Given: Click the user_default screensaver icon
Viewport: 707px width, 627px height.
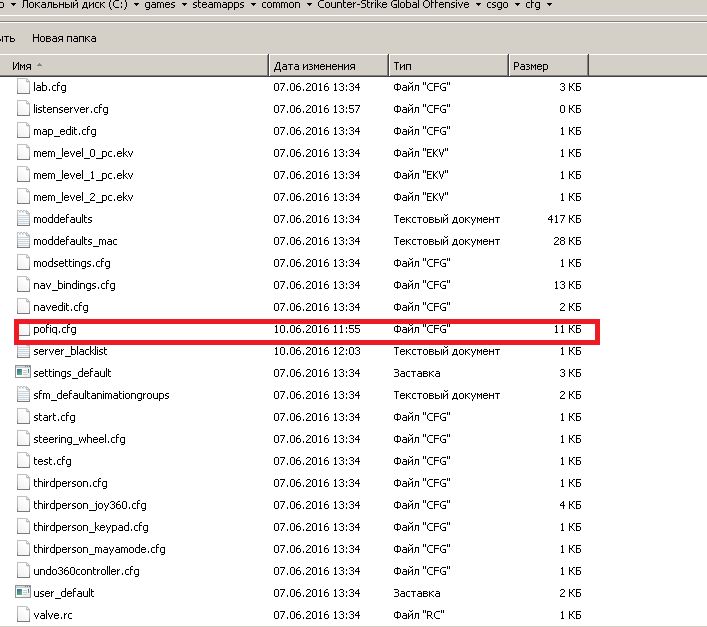Looking at the screenshot, I should tap(23, 592).
